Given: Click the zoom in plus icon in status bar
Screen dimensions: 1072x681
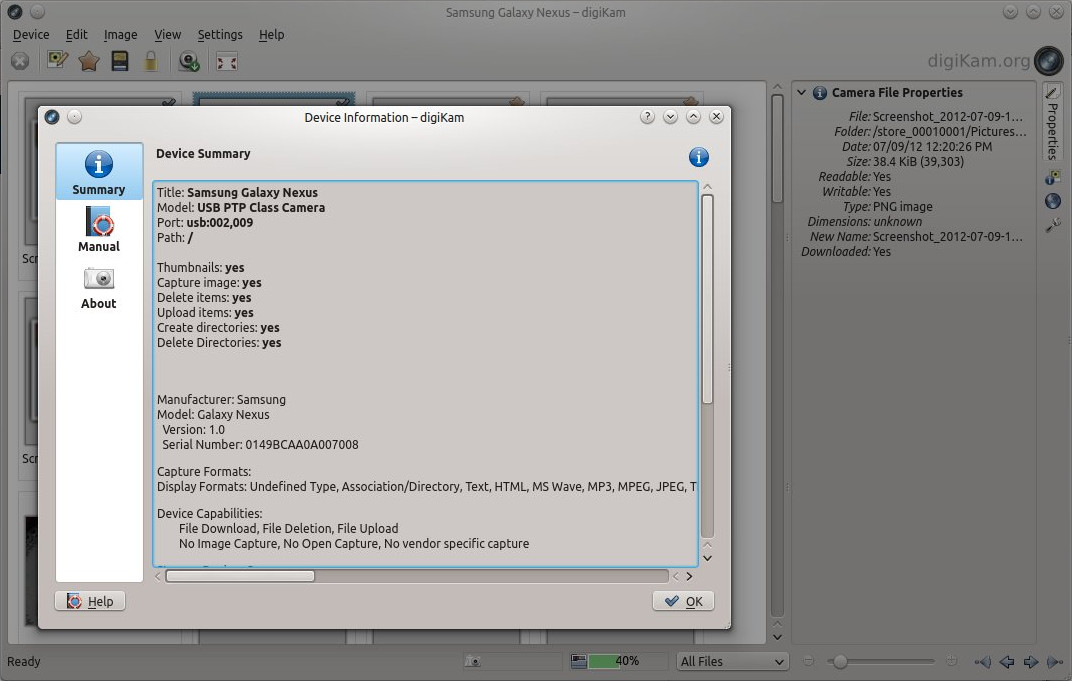Looking at the screenshot, I should point(951,661).
